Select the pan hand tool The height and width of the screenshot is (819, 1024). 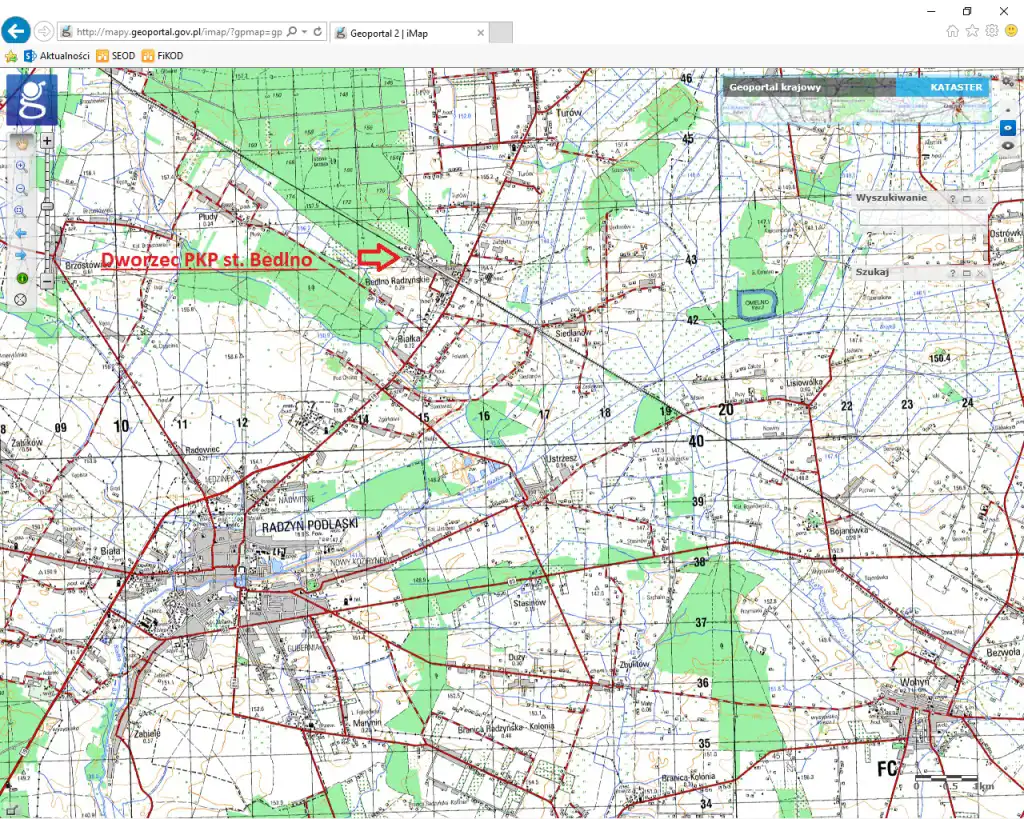(20, 142)
